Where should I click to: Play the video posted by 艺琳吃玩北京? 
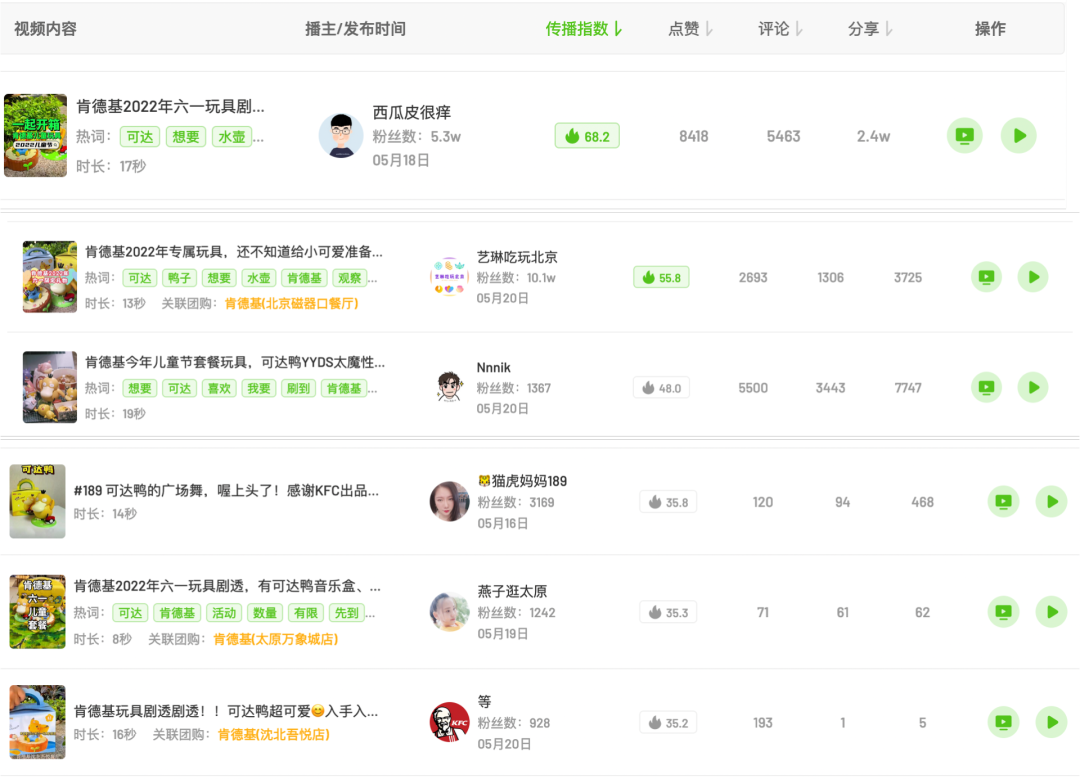click(x=1033, y=277)
